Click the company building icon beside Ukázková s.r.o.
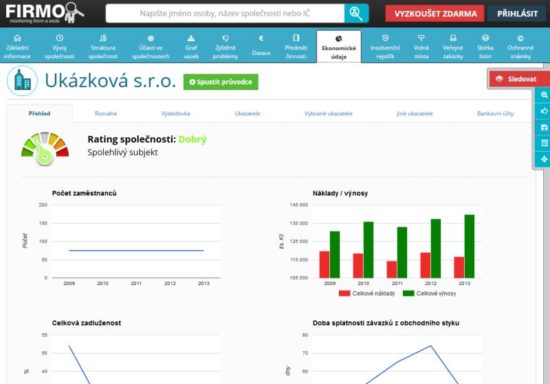 (22, 81)
